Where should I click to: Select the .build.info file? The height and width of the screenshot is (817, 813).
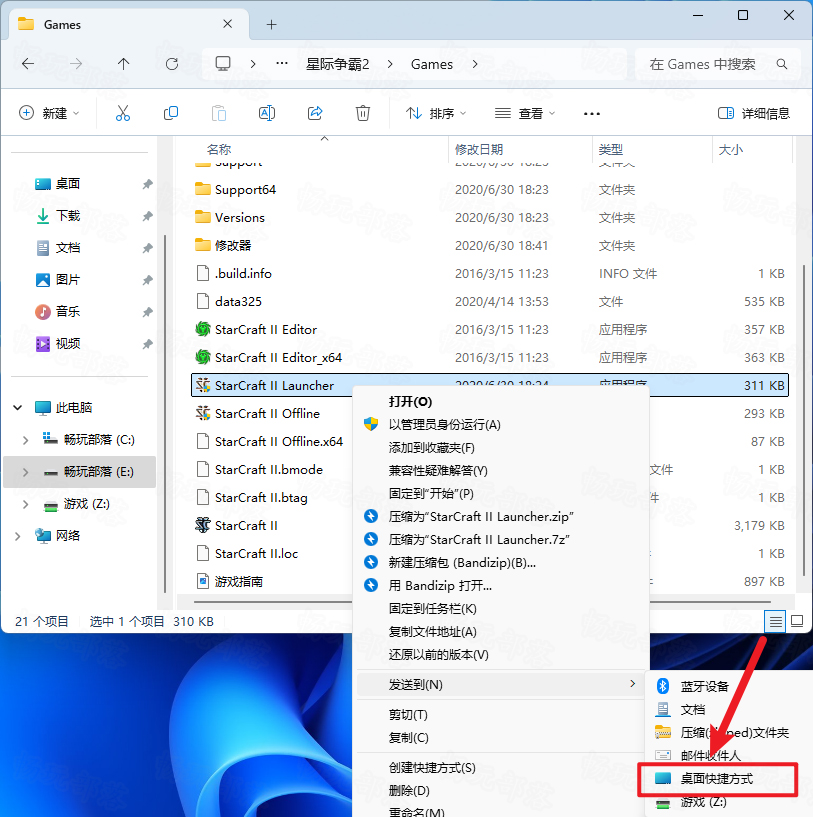243,274
